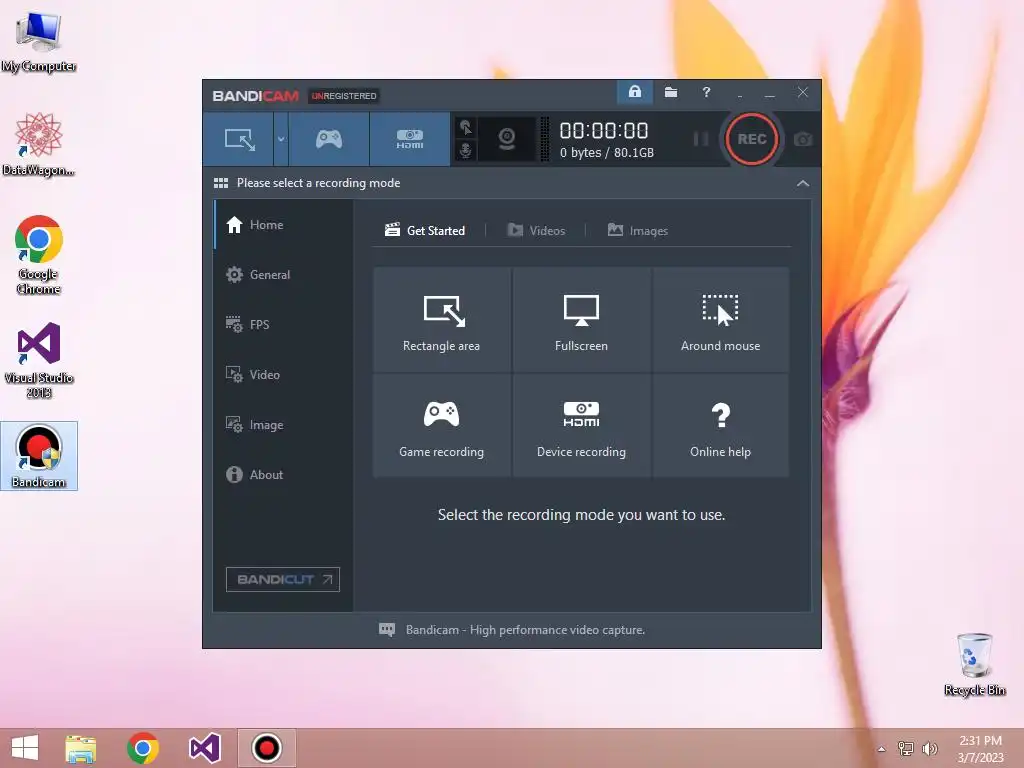Open the General settings section
The height and width of the screenshot is (768, 1024).
coord(283,275)
